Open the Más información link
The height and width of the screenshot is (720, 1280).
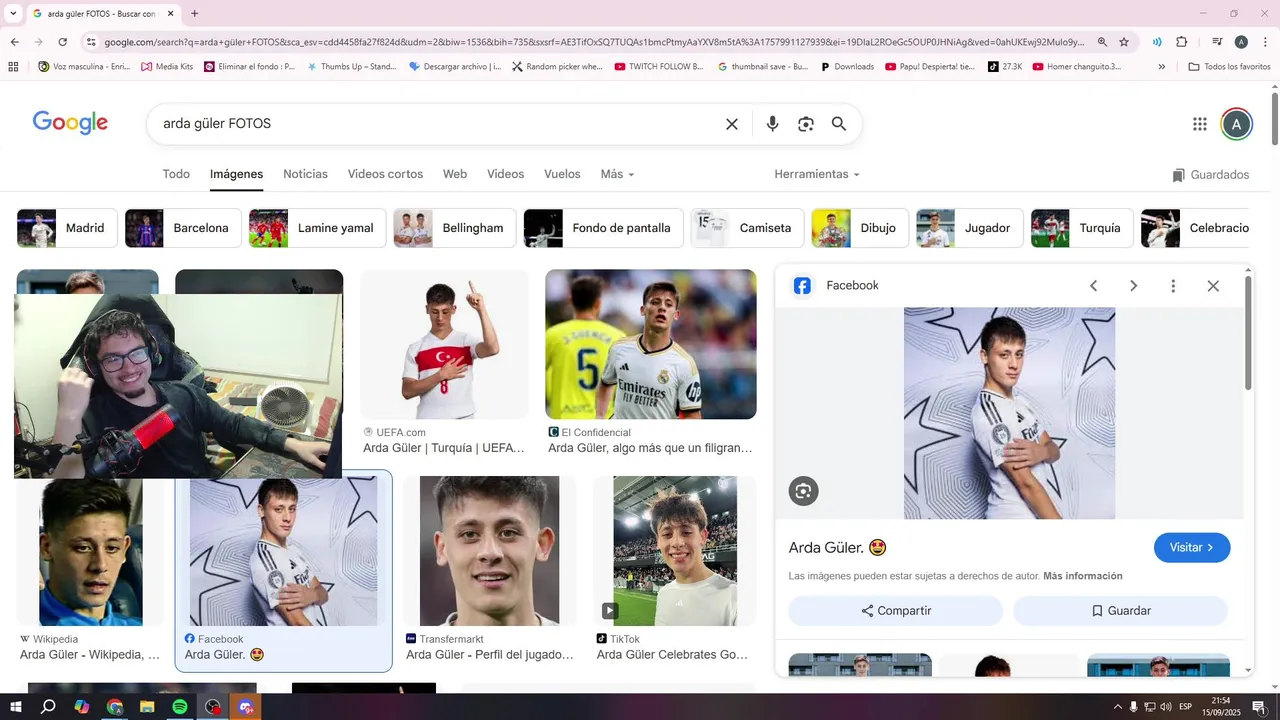click(1083, 576)
